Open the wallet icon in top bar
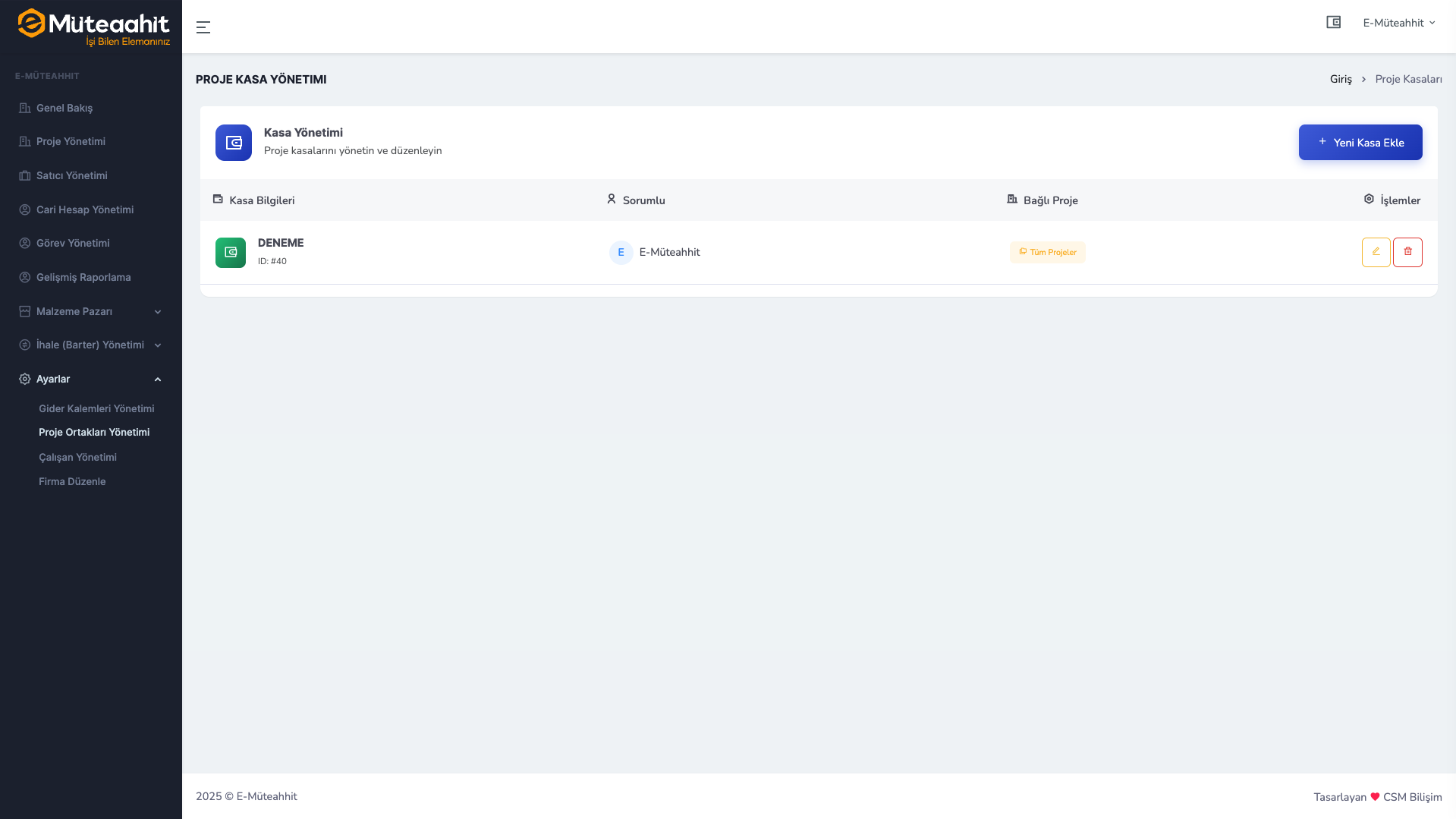Image resolution: width=1456 pixels, height=819 pixels. click(x=1333, y=23)
